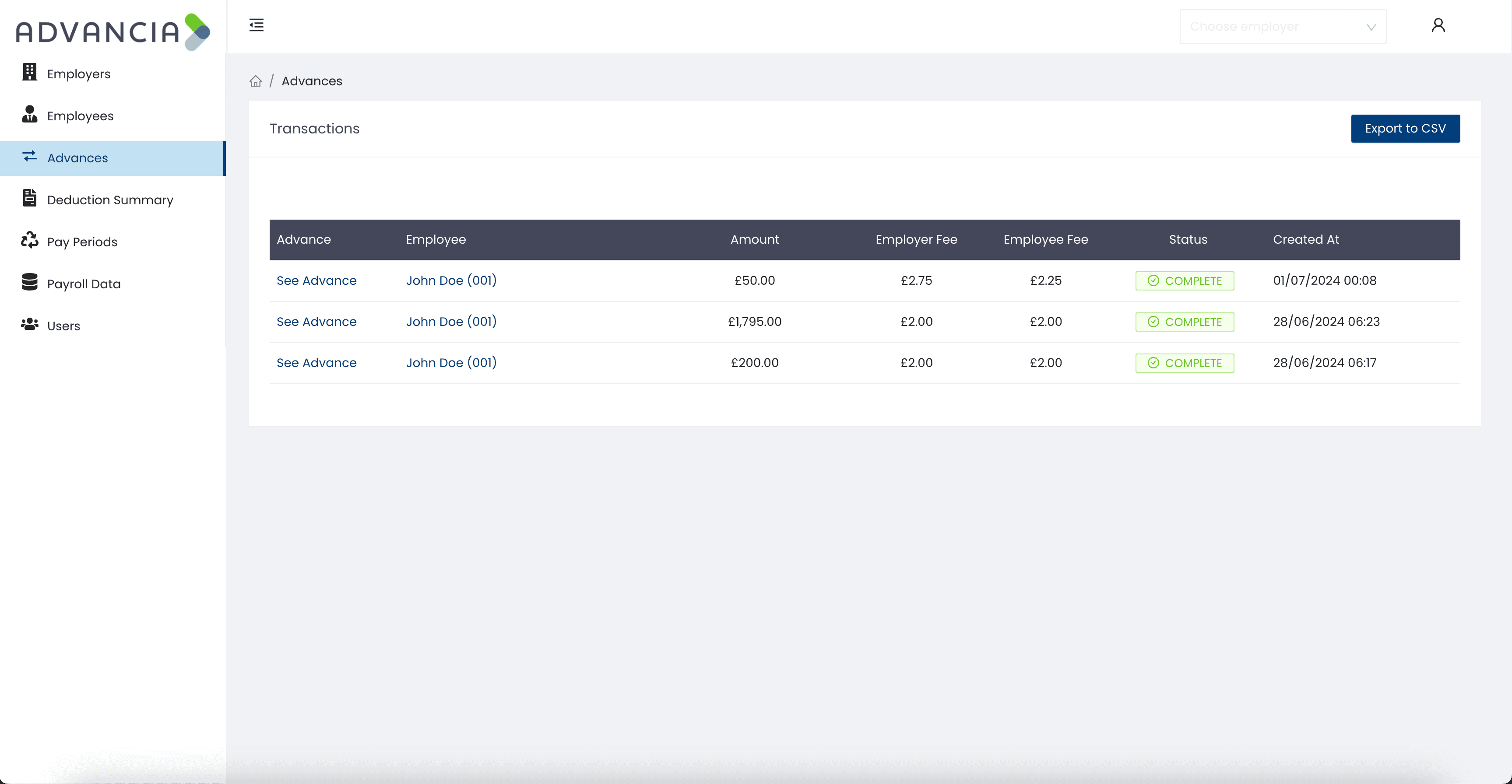This screenshot has height=784, width=1512.
Task: Click the Employers building icon
Action: (29, 72)
